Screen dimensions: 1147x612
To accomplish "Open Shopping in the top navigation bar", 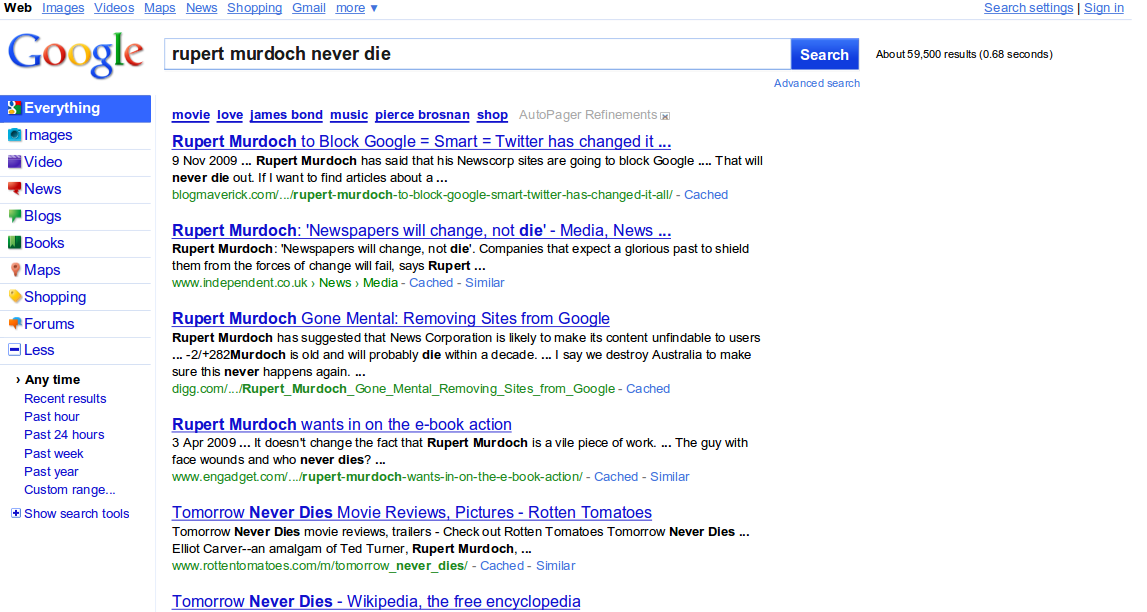I will click(255, 8).
